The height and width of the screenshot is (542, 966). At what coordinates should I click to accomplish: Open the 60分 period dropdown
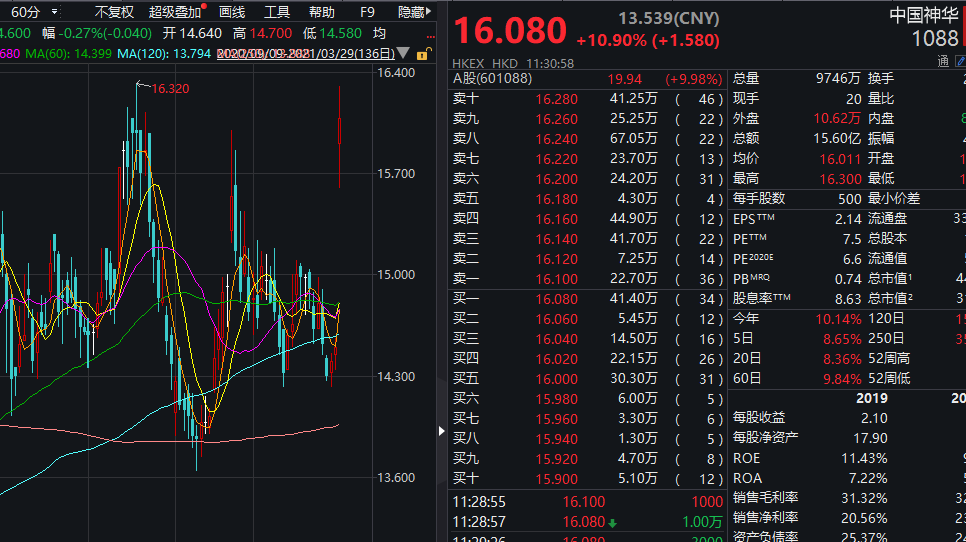pyautogui.click(x=34, y=12)
